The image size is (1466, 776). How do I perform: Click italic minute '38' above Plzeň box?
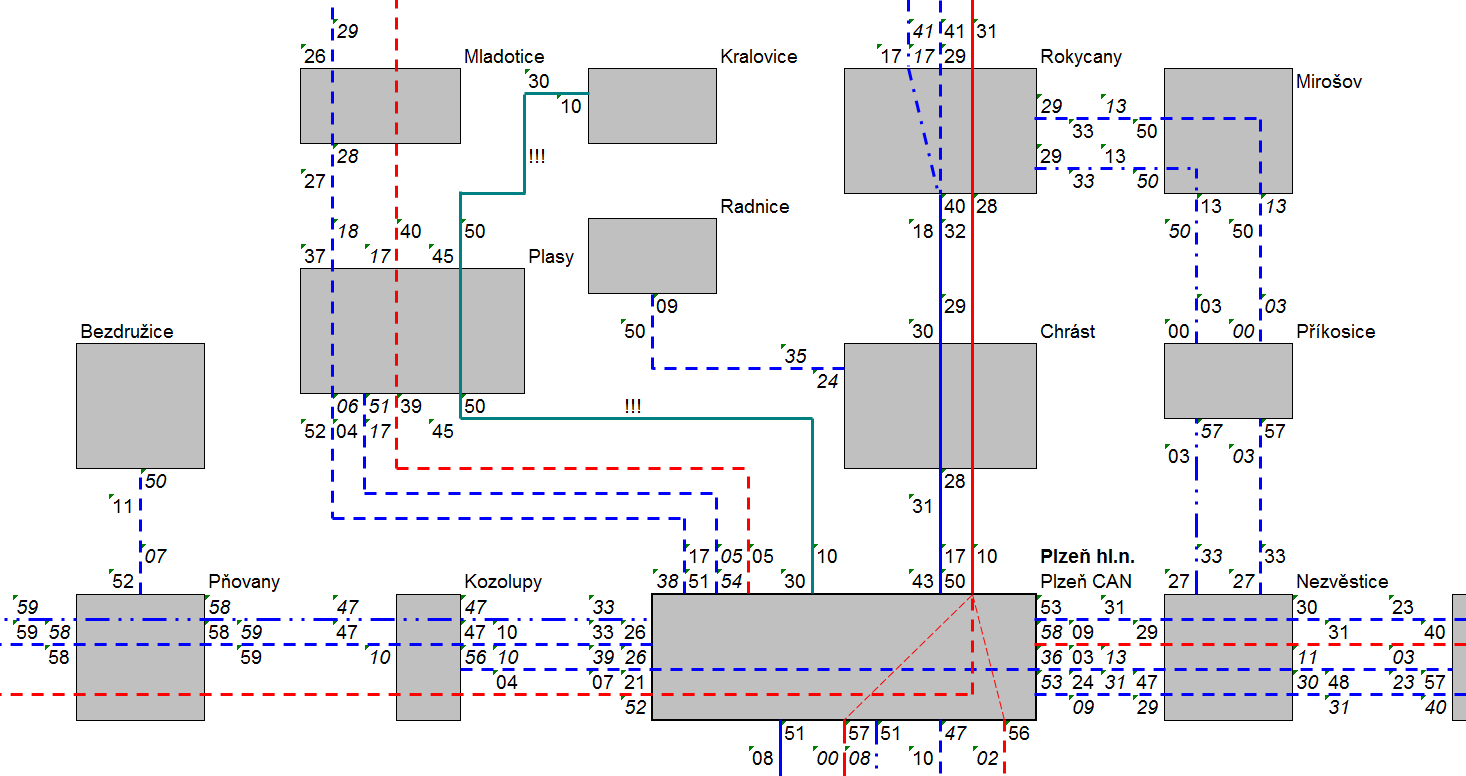click(667, 582)
